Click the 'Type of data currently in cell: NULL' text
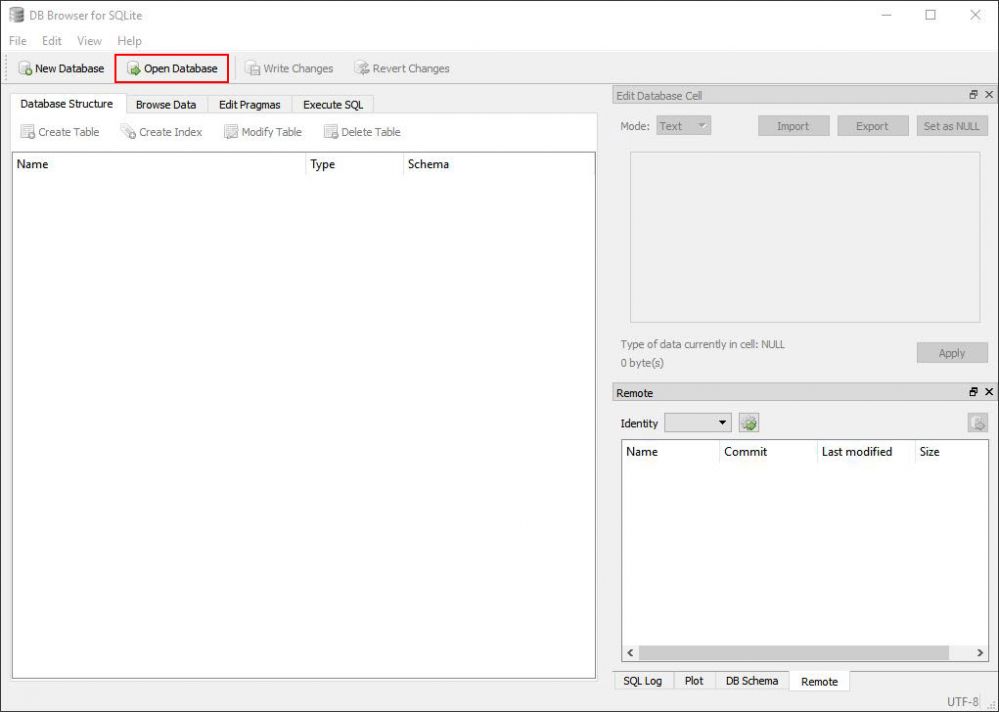The height and width of the screenshot is (712, 999). [x=703, y=344]
